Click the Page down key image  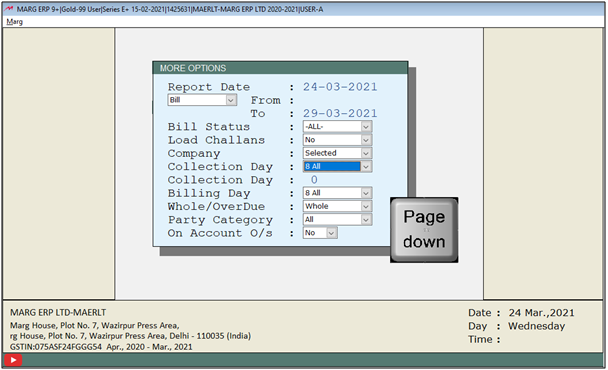424,230
